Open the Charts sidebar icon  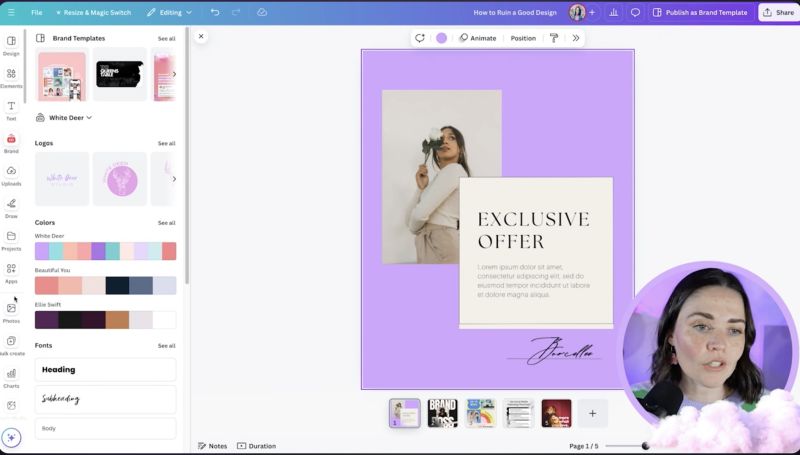[11, 377]
